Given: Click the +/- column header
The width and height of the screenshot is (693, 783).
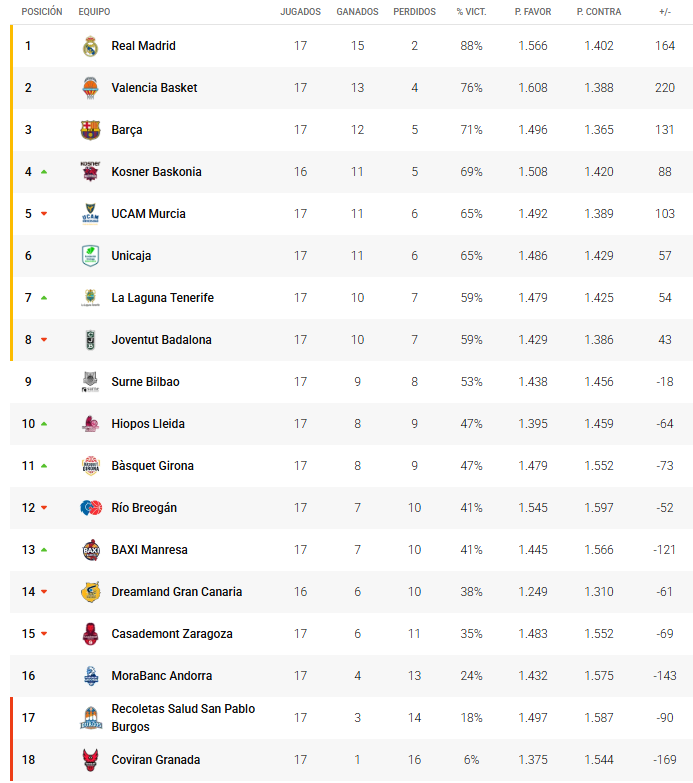Looking at the screenshot, I should point(665,12).
